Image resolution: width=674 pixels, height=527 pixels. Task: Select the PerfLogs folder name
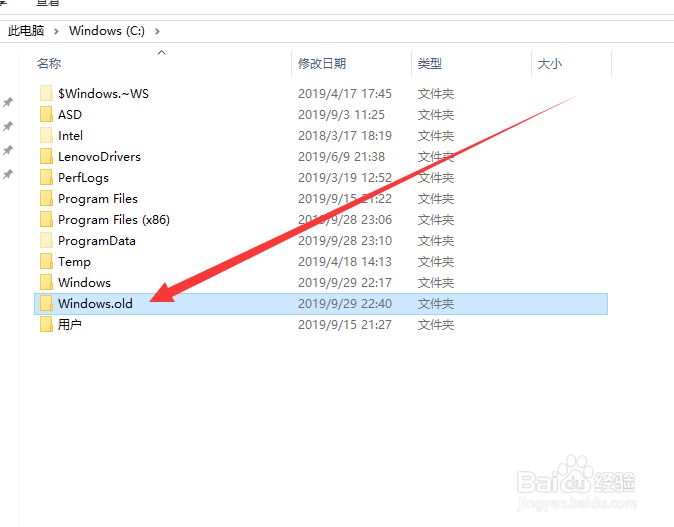[83, 178]
